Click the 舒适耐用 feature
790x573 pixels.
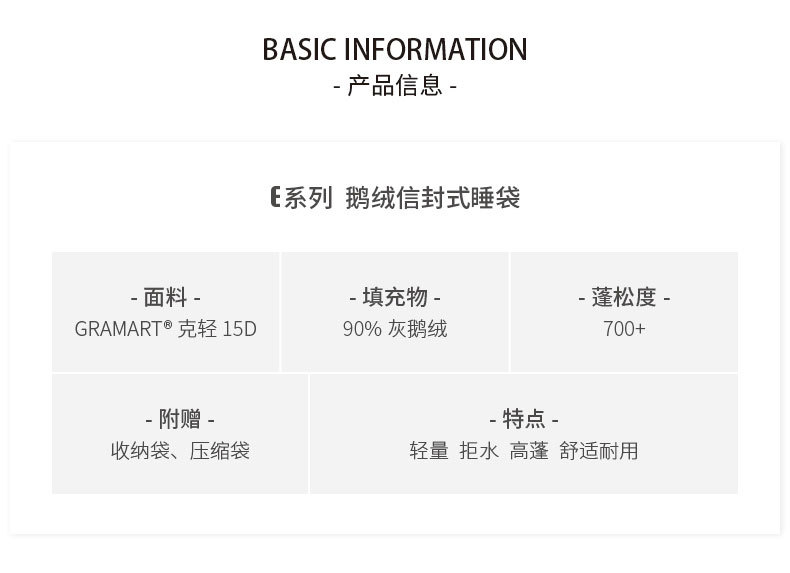coord(599,451)
